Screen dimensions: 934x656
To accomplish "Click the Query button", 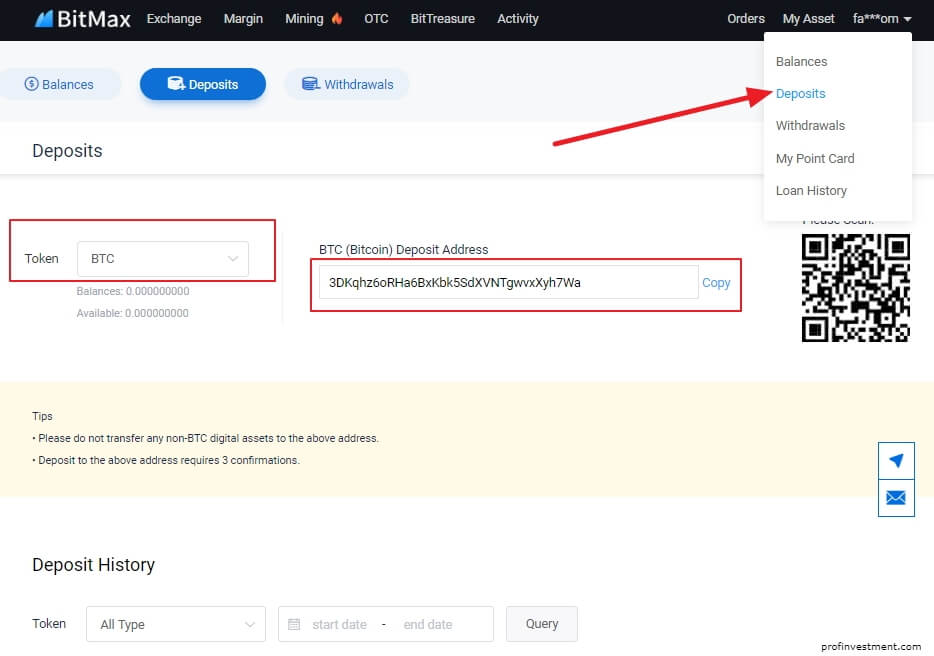I will pos(541,624).
